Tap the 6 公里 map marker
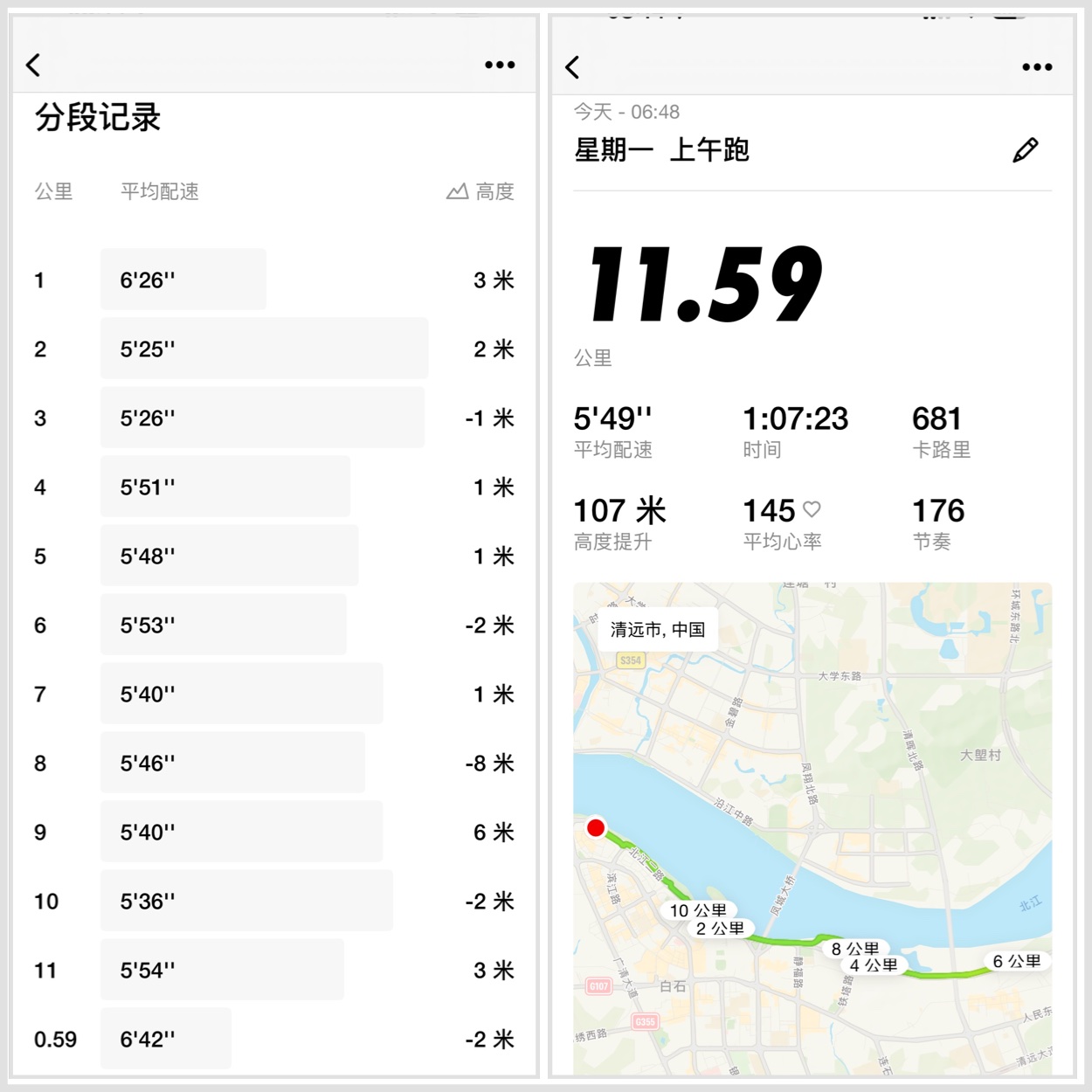This screenshot has height=1092, width=1092. (x=1016, y=961)
